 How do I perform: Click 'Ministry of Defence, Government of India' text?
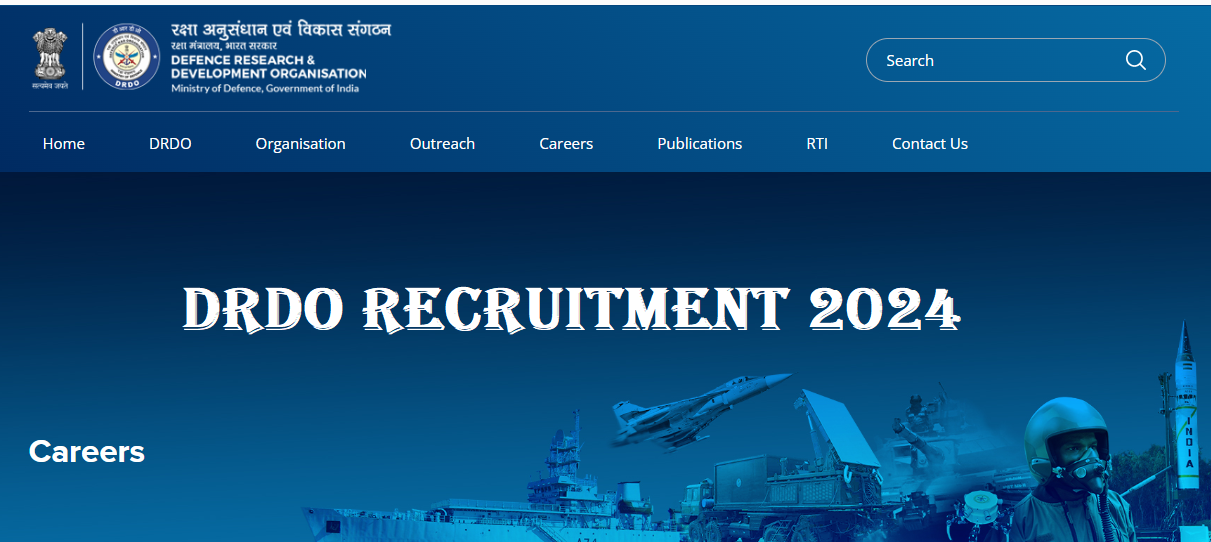265,88
